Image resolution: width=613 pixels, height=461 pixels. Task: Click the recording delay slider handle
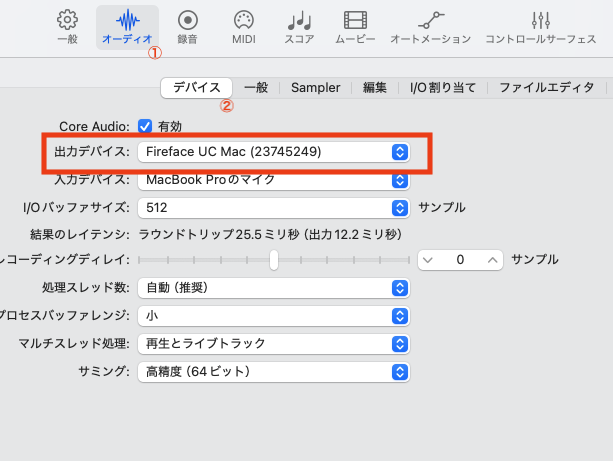pos(273,260)
